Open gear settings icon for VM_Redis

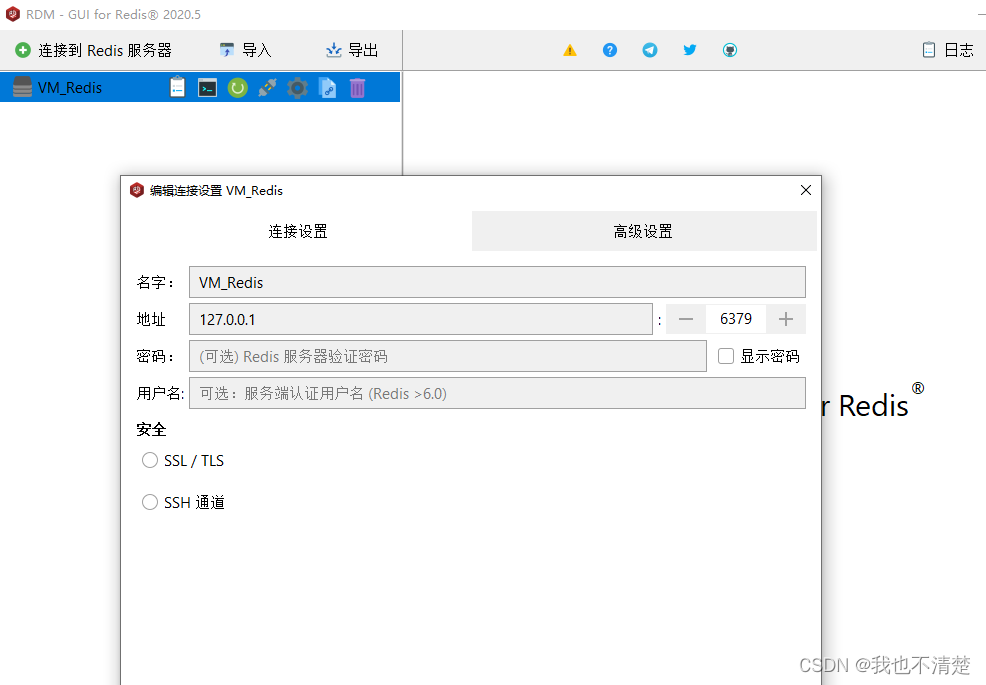(297, 88)
